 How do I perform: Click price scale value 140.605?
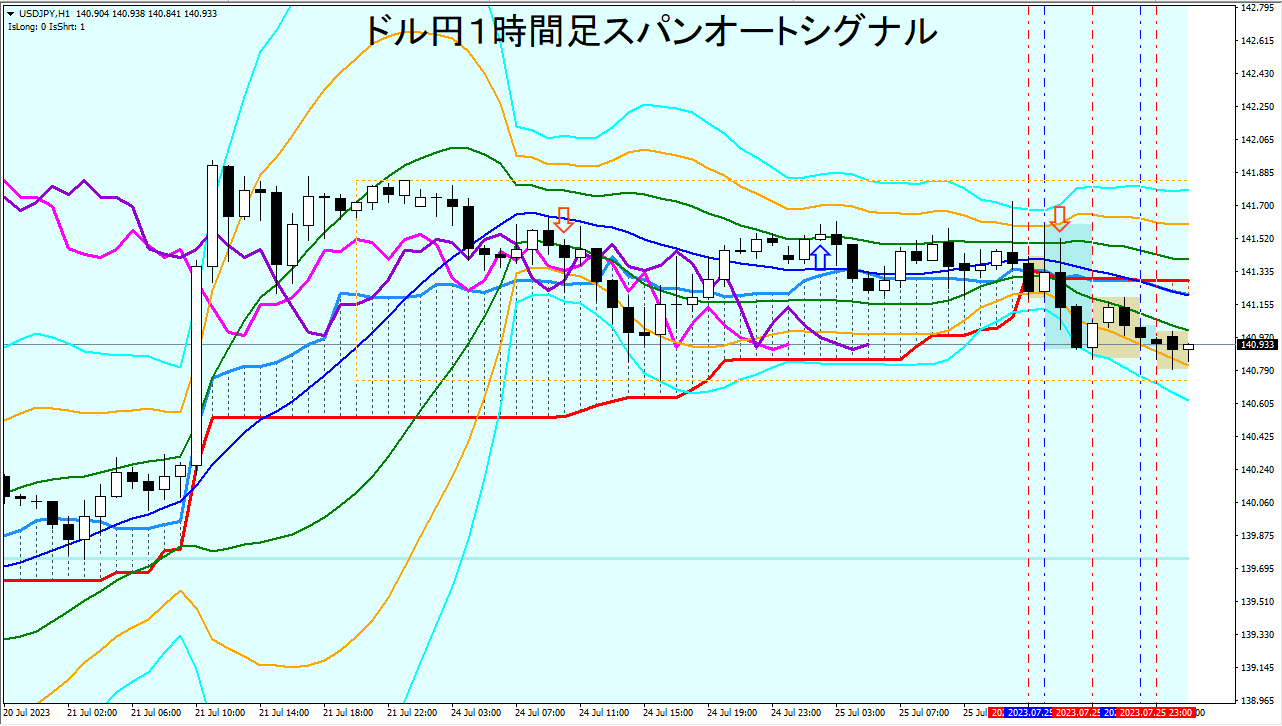[1257, 404]
